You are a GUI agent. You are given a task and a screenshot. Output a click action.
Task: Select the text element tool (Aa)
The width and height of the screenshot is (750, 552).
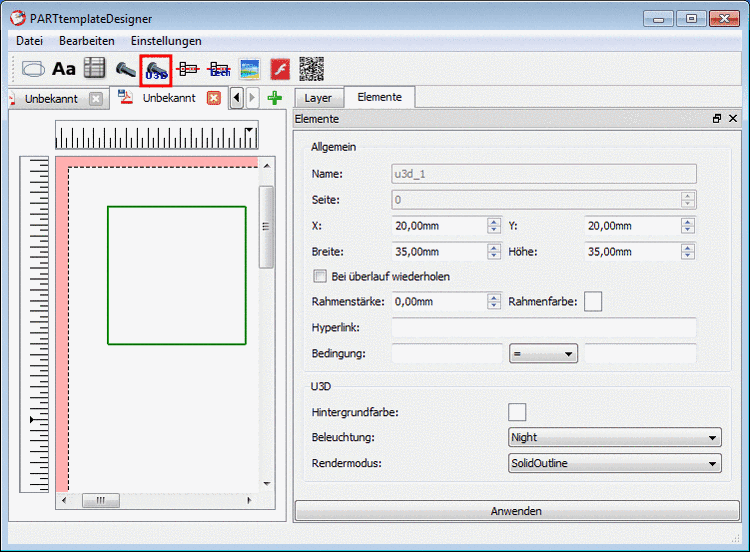pyautogui.click(x=64, y=69)
